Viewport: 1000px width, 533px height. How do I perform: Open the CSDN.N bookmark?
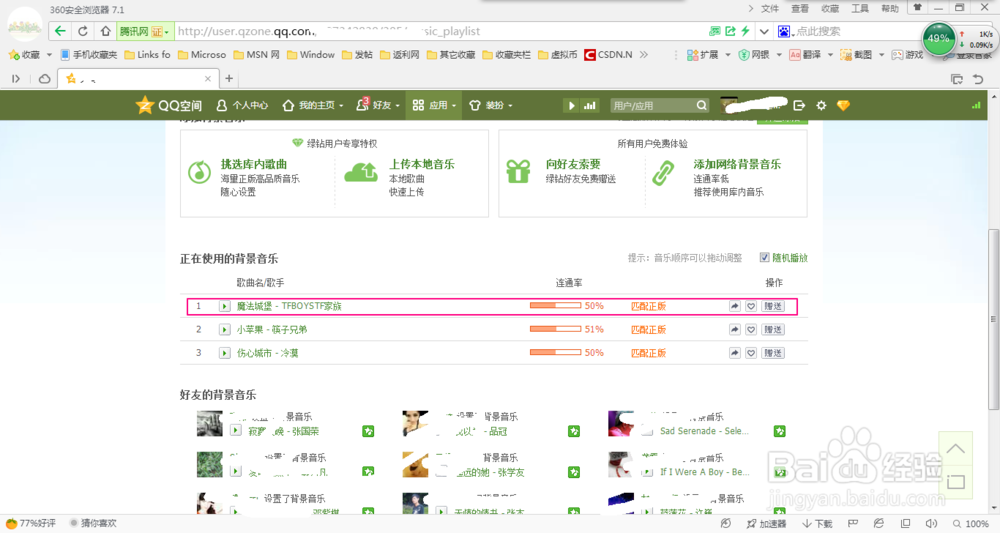click(608, 55)
